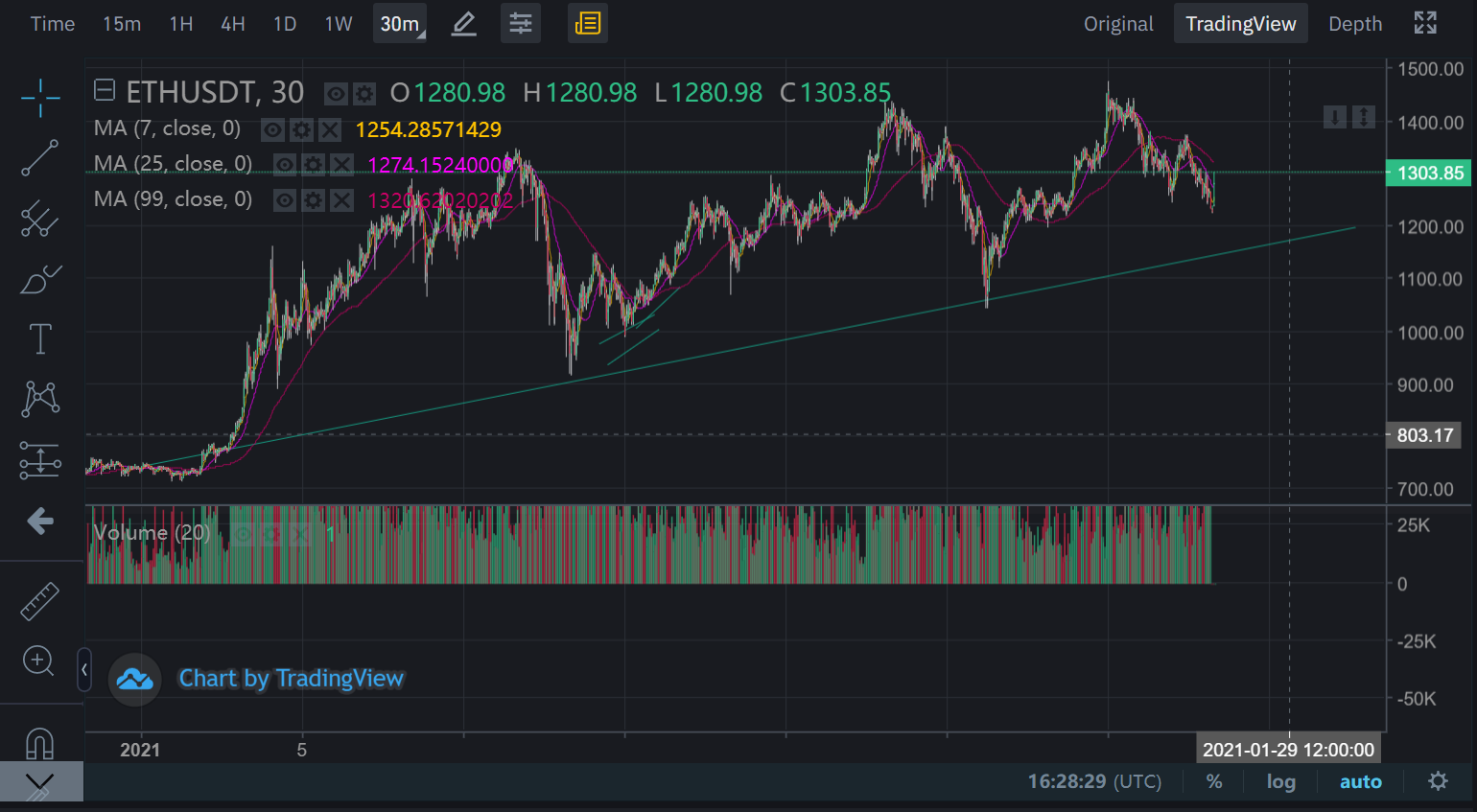Toggle the magnet snap mode

tap(40, 743)
